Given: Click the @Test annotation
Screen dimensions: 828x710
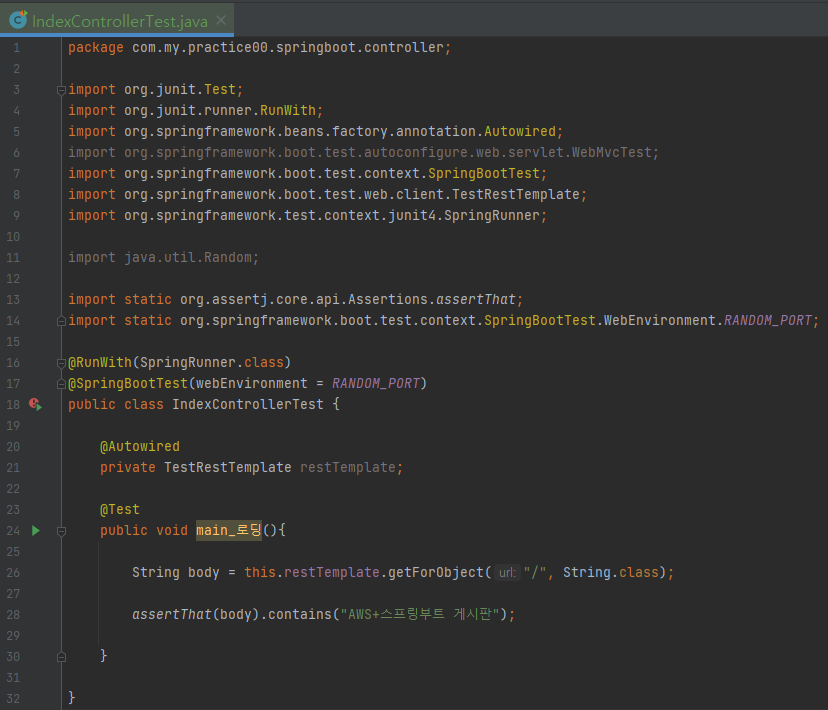Looking at the screenshot, I should point(120,509).
